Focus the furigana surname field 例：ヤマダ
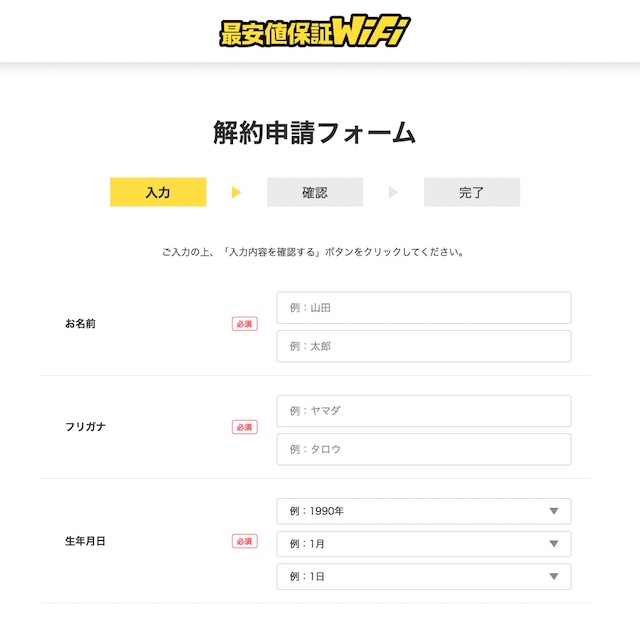Screen dimensions: 640x627 (x=424, y=411)
